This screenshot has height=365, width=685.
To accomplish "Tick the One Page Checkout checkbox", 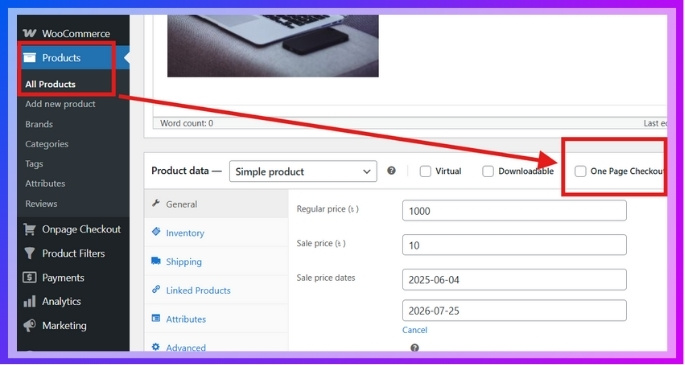I will click(x=580, y=172).
